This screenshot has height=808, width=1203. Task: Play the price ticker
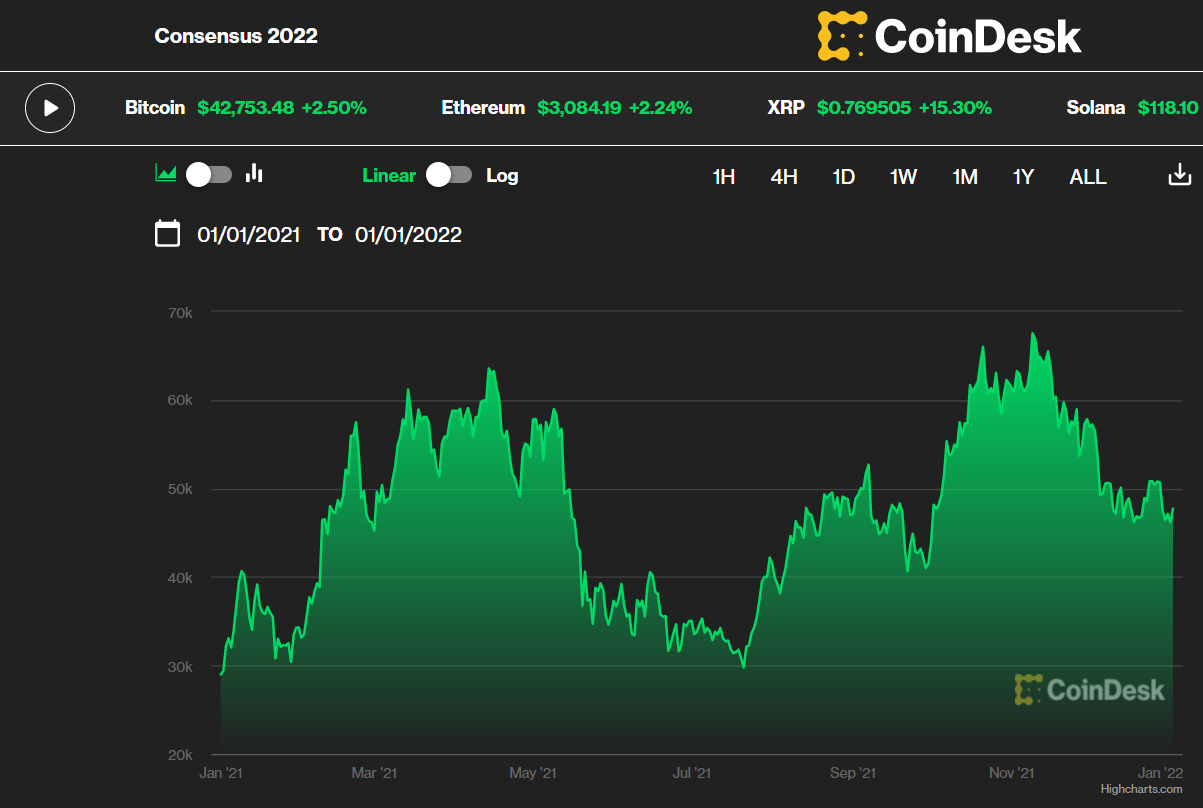pos(50,108)
